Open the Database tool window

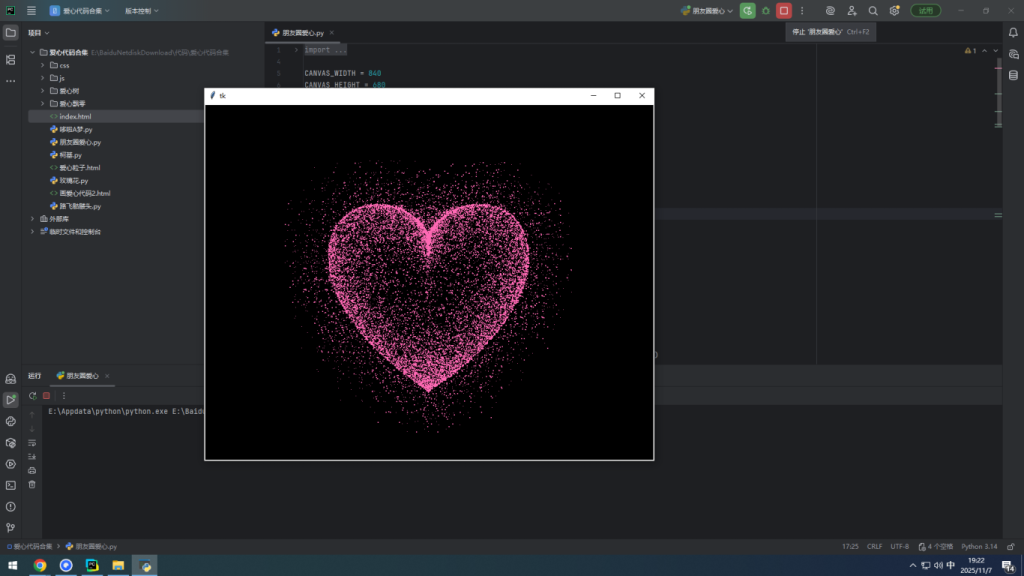(x=1013, y=73)
